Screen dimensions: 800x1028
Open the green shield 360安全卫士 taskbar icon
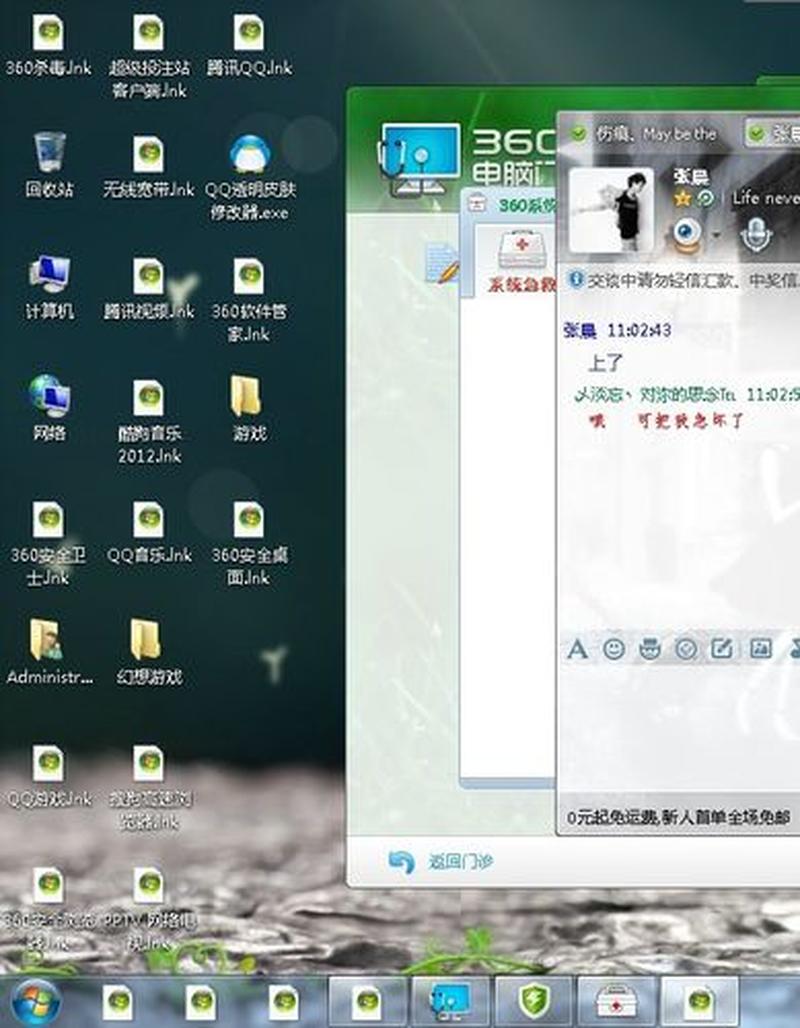pos(534,1003)
